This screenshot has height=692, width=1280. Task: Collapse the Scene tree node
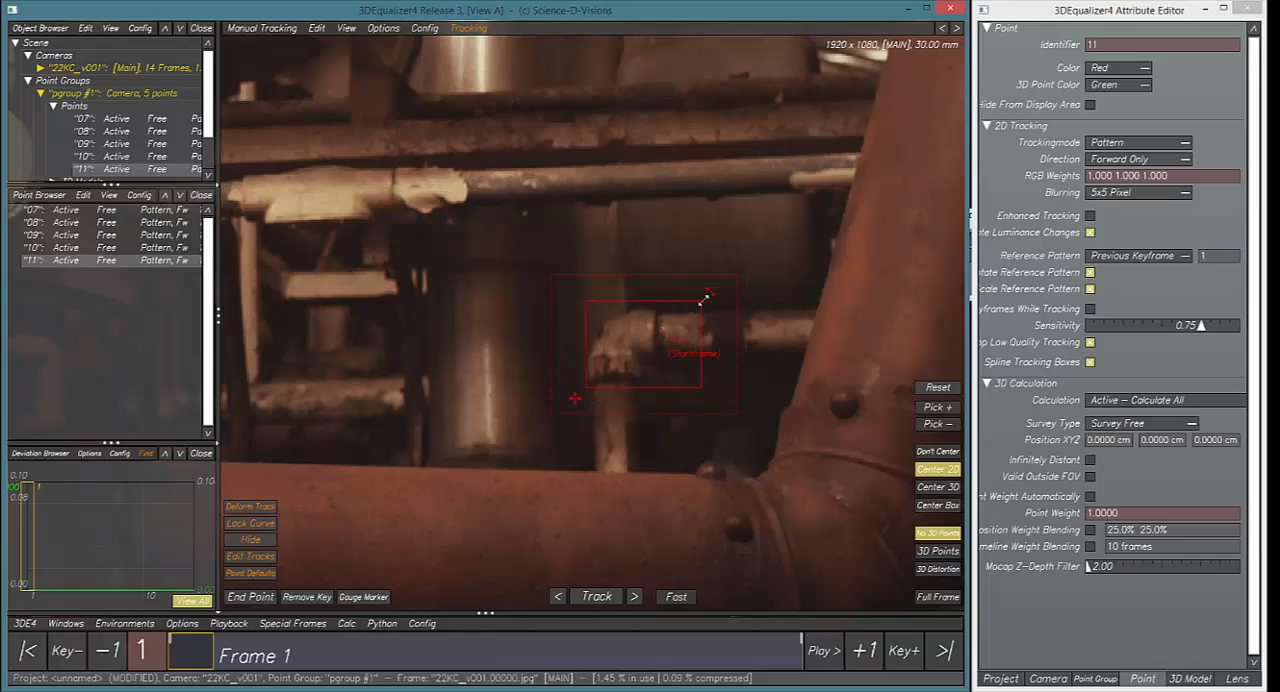coord(16,43)
